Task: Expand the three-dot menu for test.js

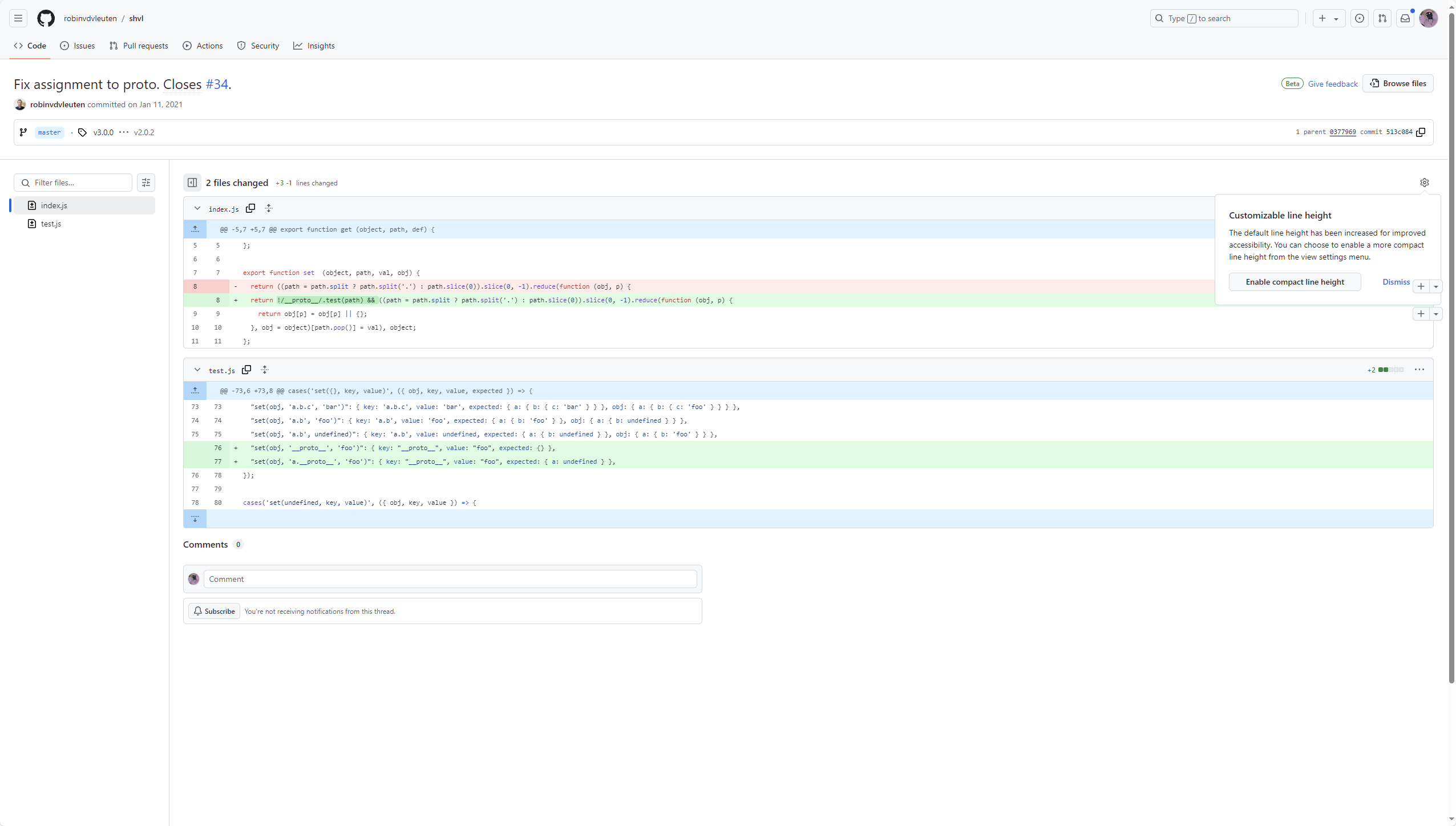Action: point(1420,369)
